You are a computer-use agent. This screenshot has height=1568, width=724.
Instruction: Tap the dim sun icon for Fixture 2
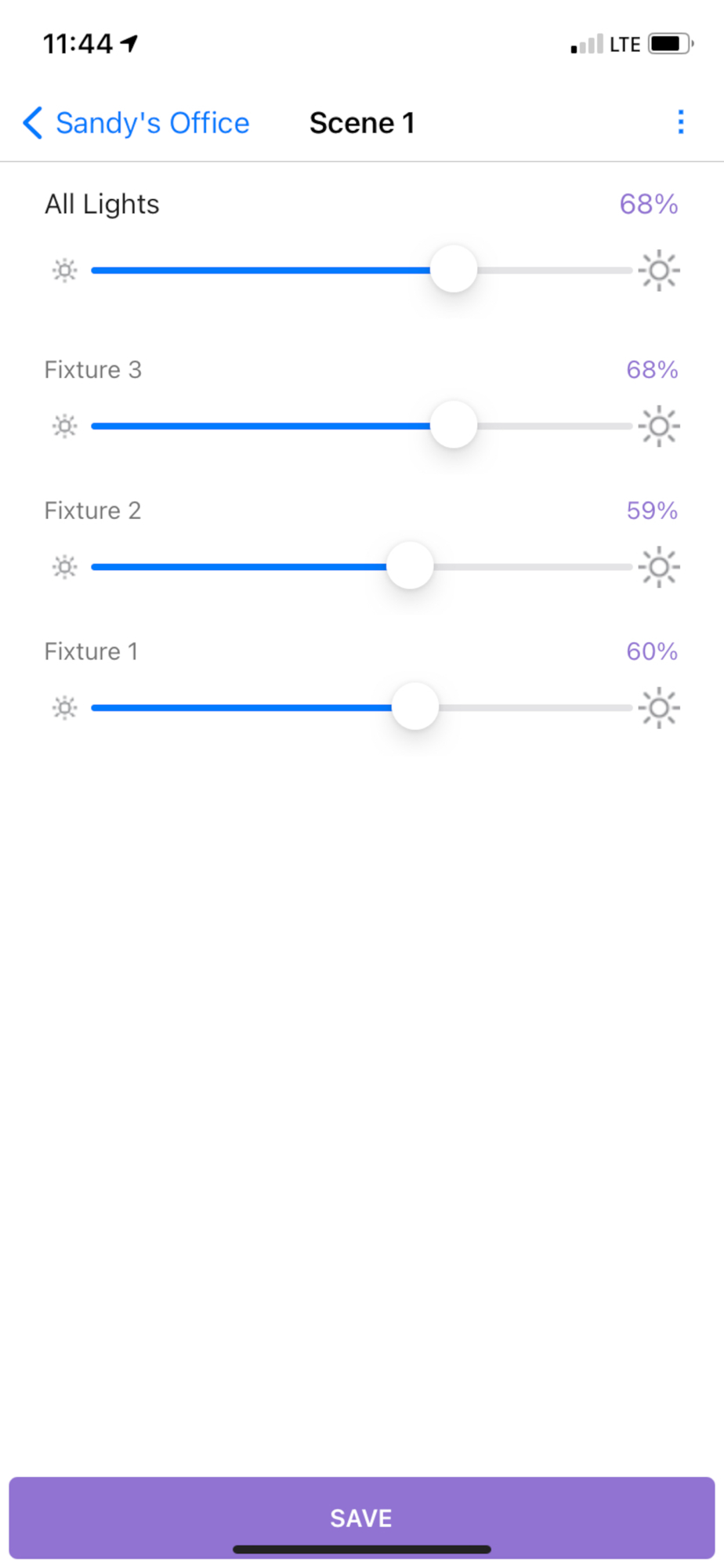[x=65, y=567]
